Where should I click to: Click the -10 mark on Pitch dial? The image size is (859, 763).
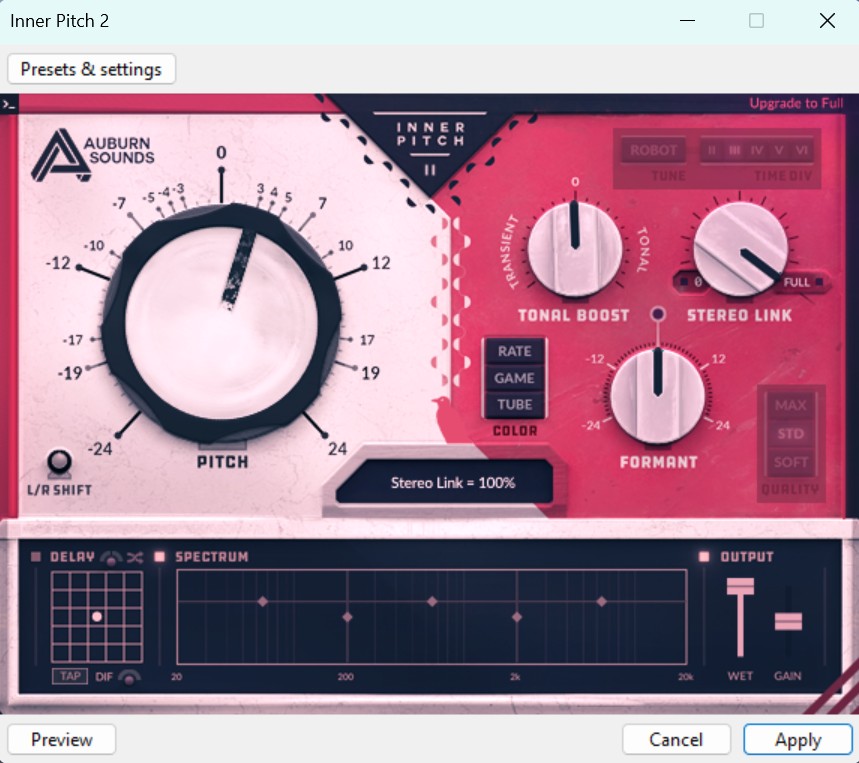(x=94, y=245)
